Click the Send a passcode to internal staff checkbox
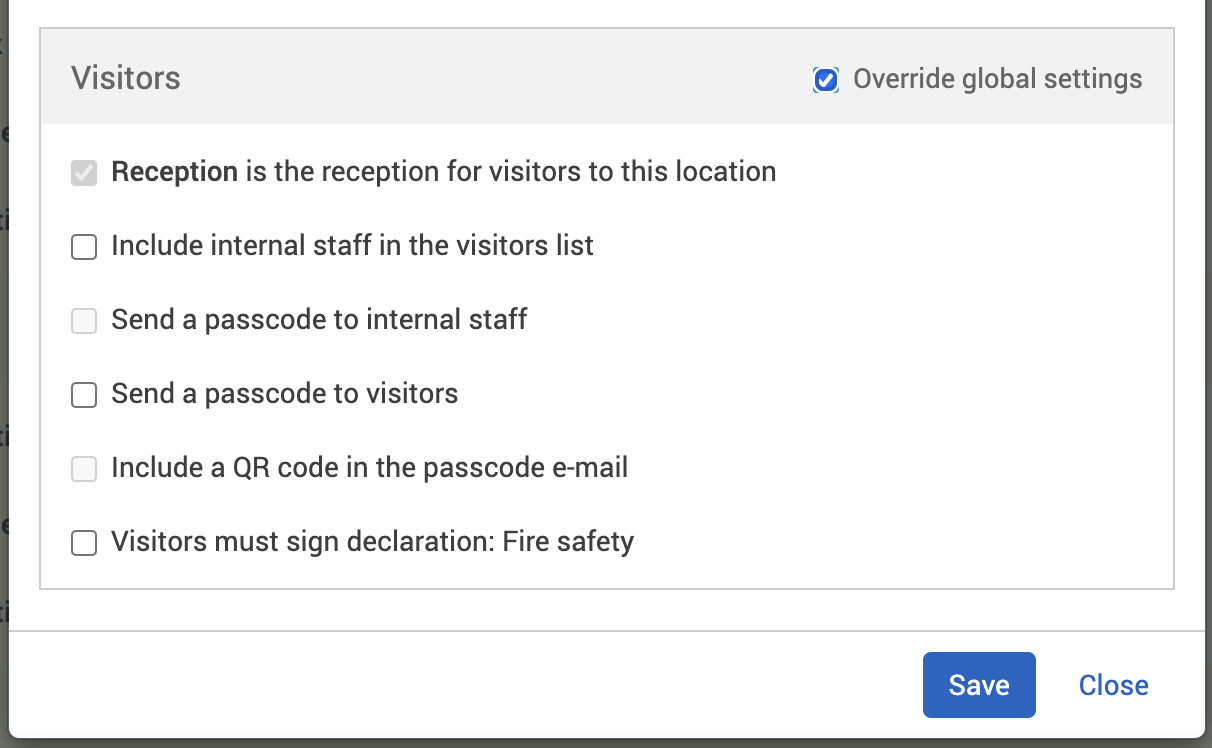This screenshot has width=1212, height=748. point(84,320)
